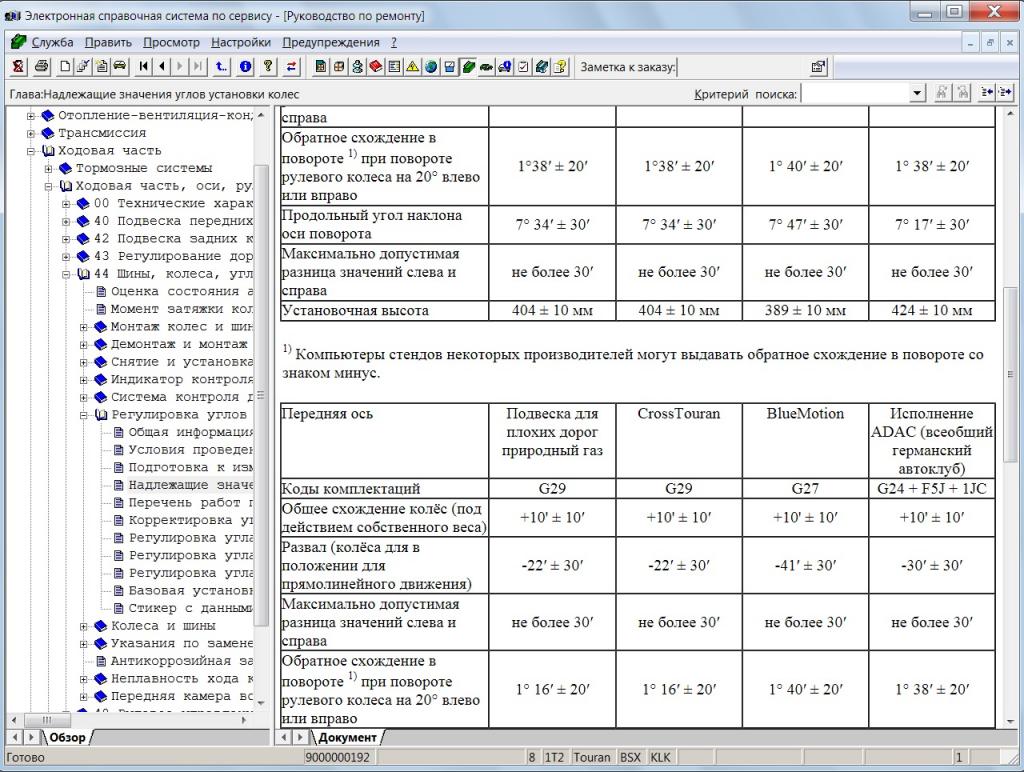The width and height of the screenshot is (1024, 772).
Task: Click the blue info circle icon
Action: 246,66
